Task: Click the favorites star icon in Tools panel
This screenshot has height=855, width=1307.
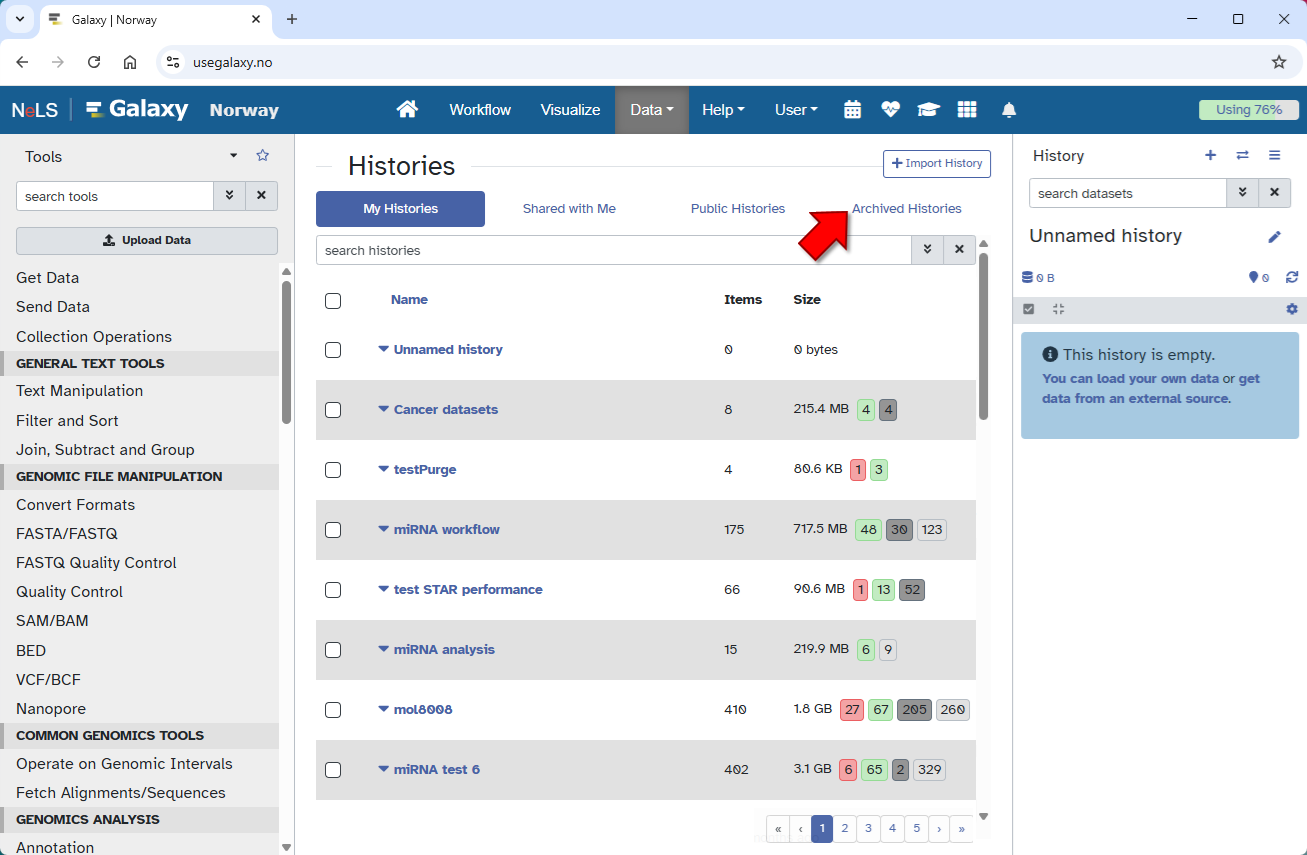Action: point(263,155)
